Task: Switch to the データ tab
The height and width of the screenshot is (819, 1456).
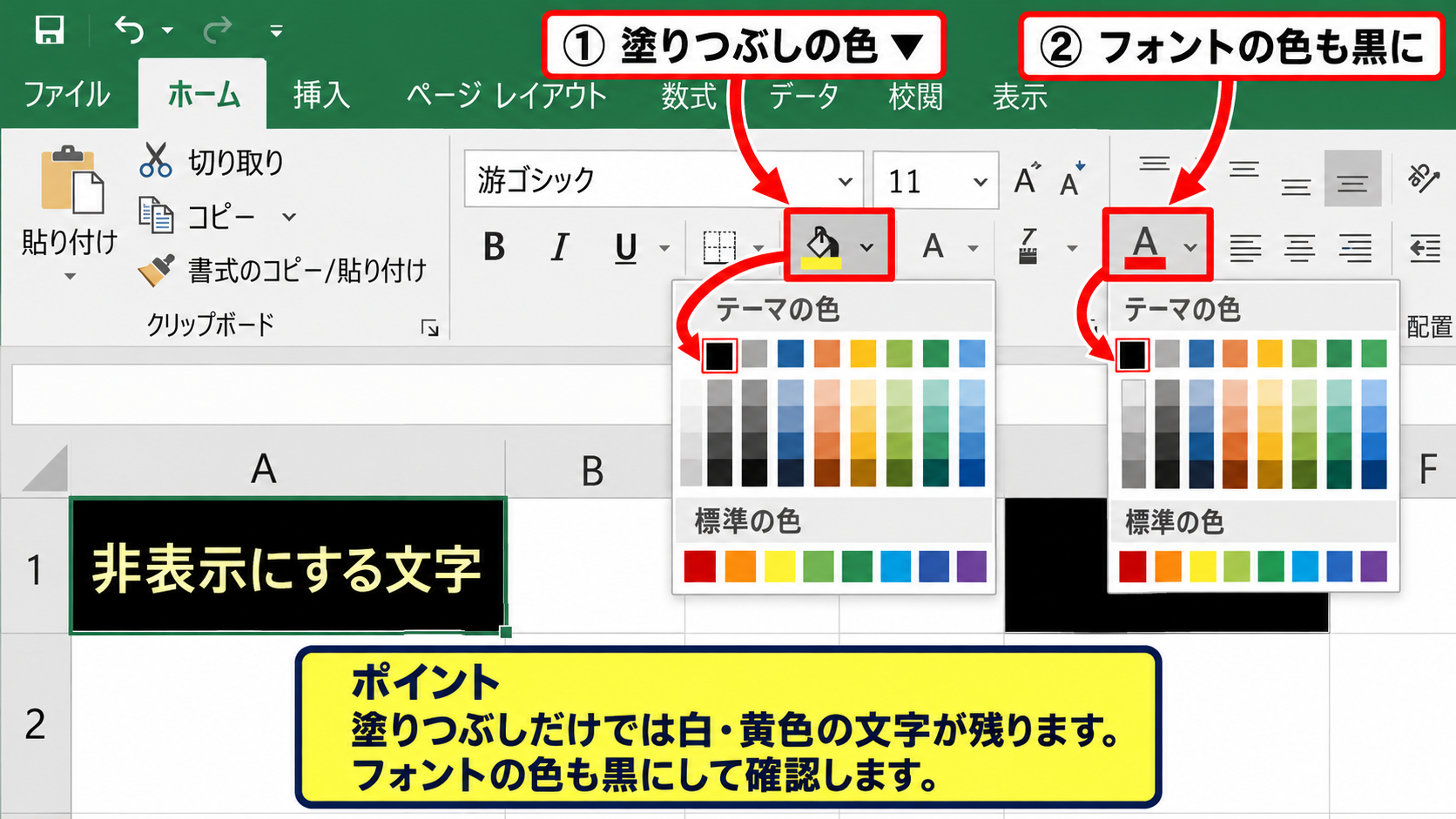Action: [x=803, y=95]
